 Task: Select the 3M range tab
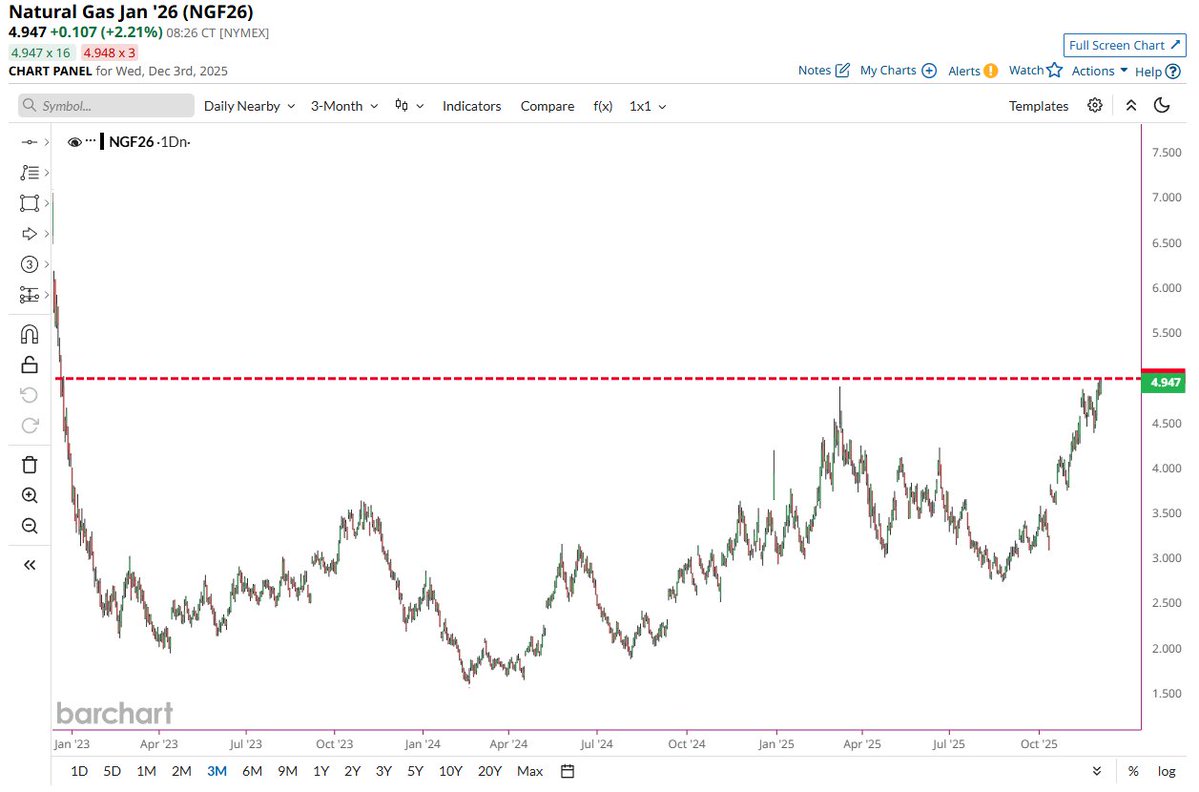[217, 771]
